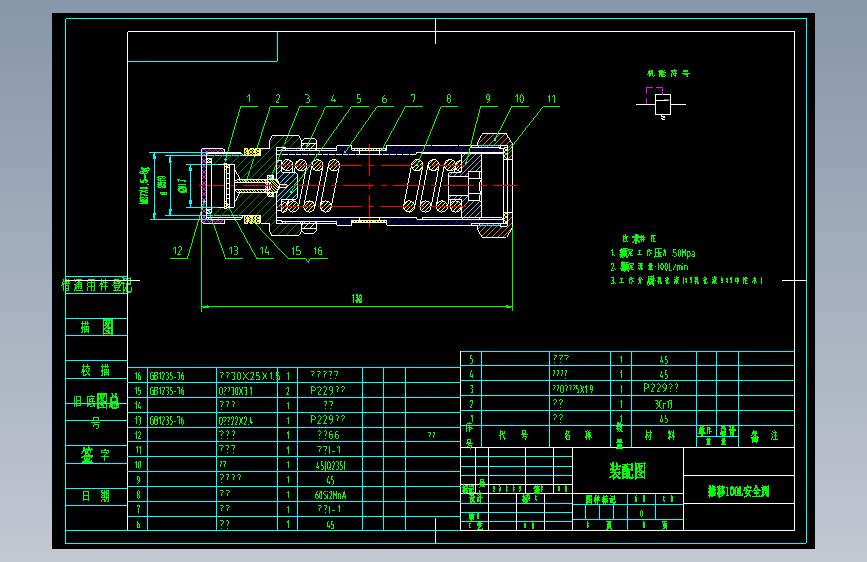Click "GB1235-76" in parts list row 15
The image size is (867, 562).
(x=167, y=391)
